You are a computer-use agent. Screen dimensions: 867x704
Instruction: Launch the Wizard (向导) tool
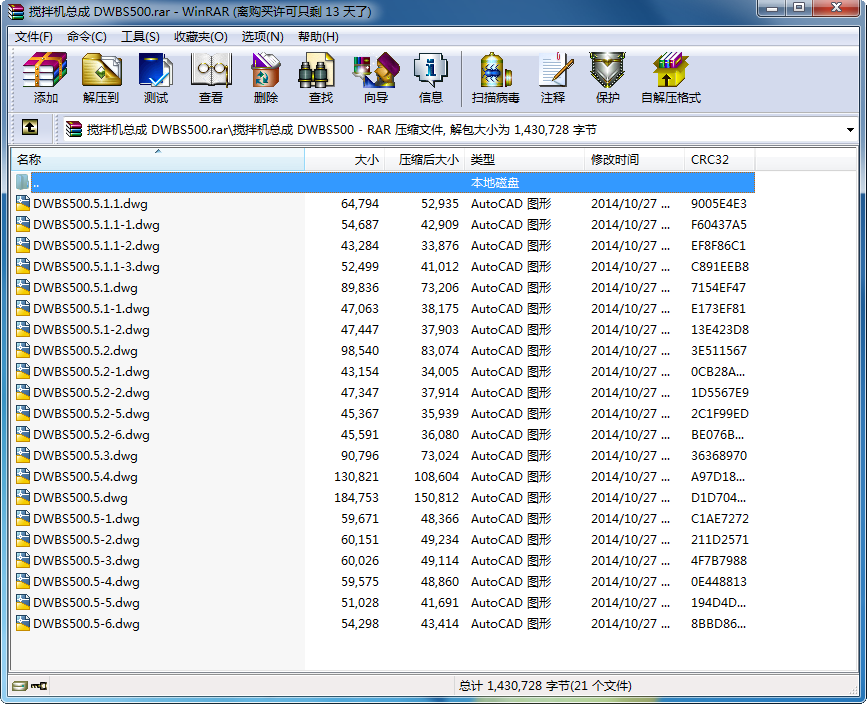coord(376,78)
